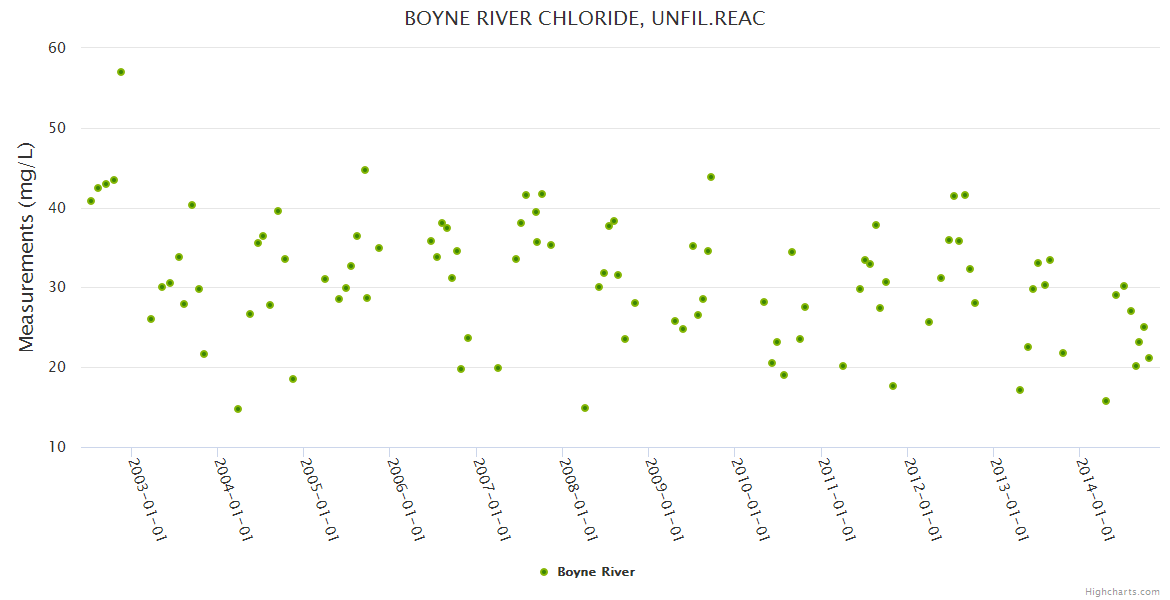The image size is (1170, 600).
Task: Click the 2008-01-01 x-axis label
Action: (x=576, y=499)
